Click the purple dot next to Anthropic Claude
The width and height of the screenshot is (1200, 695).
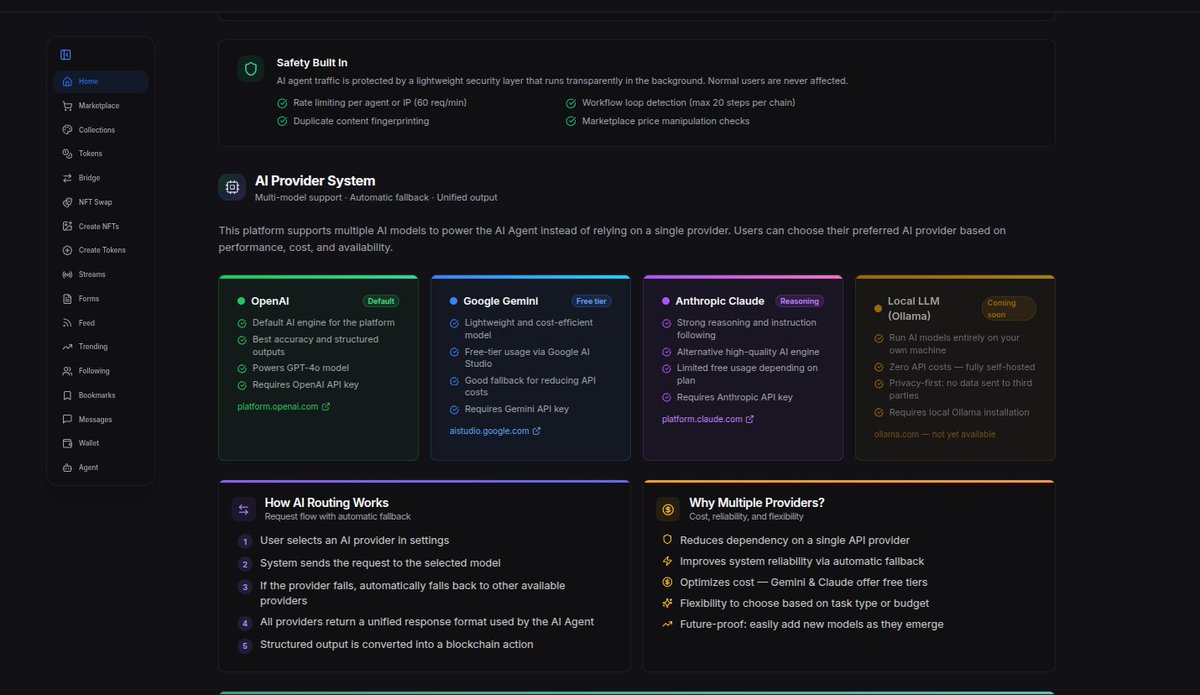coord(666,301)
